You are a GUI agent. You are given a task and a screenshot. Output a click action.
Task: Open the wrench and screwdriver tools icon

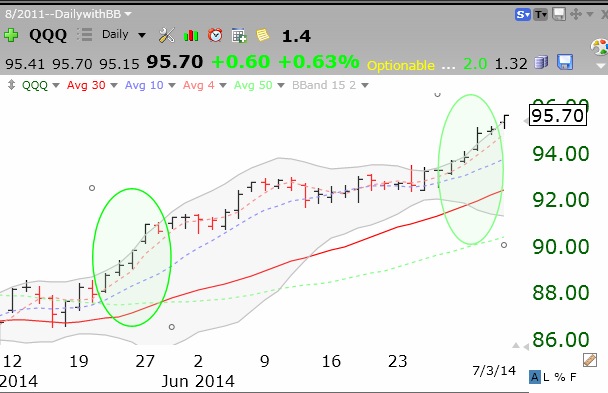(167, 35)
